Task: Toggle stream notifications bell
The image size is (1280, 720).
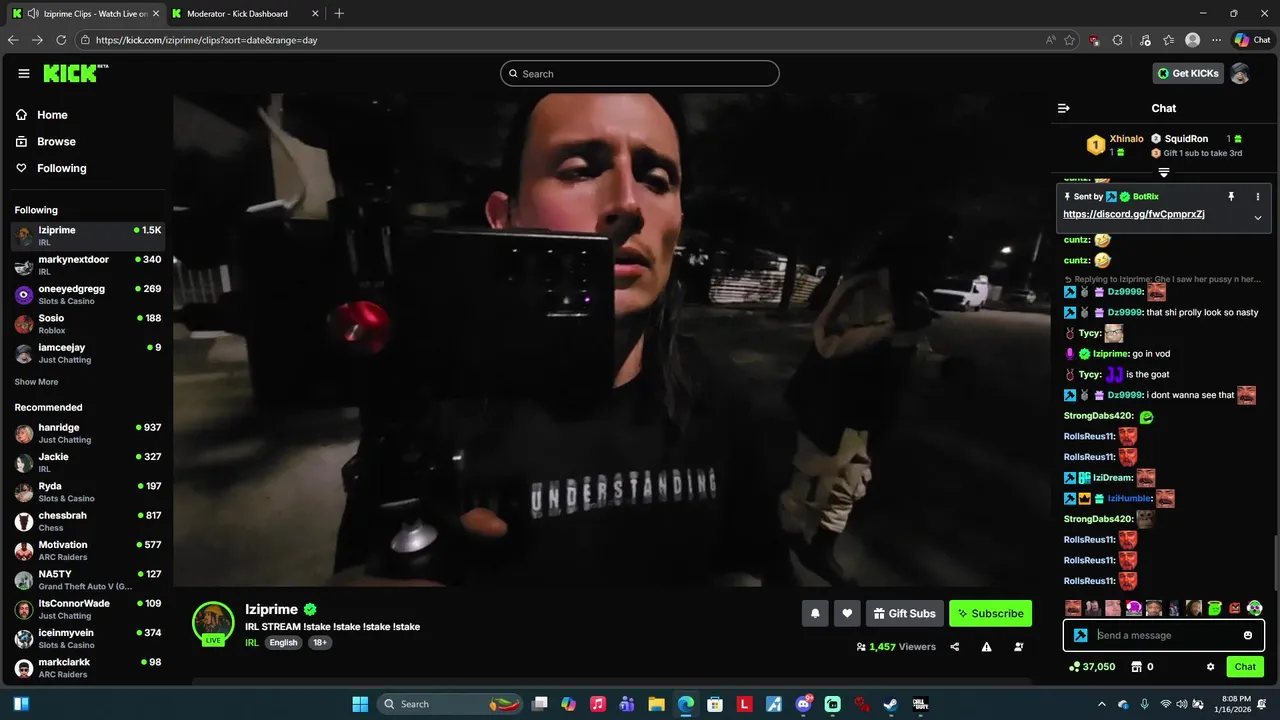Action: coord(815,613)
